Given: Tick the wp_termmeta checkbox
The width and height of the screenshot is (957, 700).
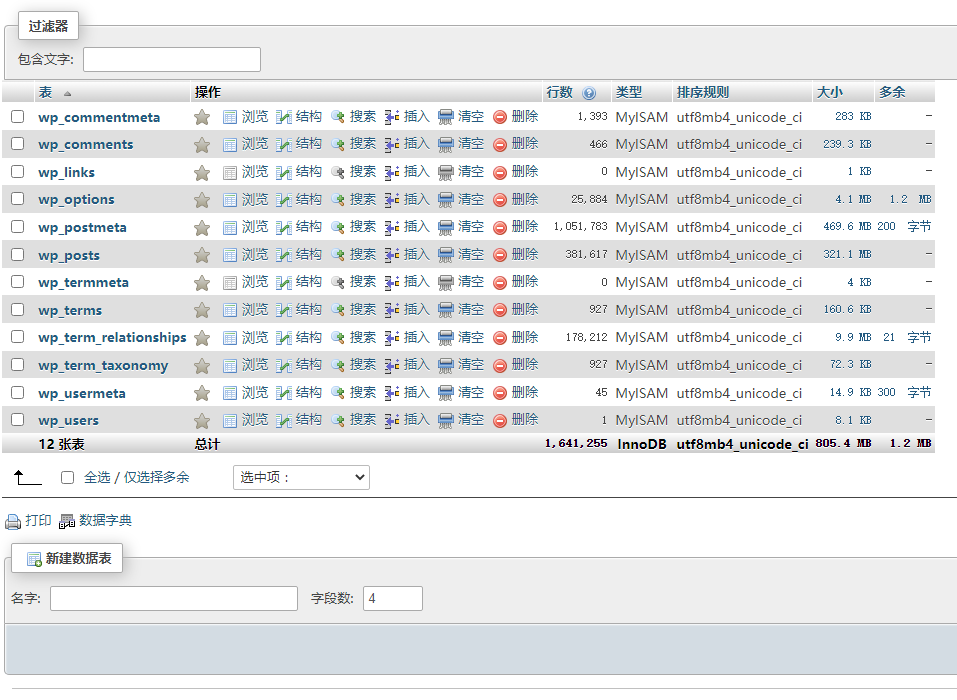Looking at the screenshot, I should (18, 282).
